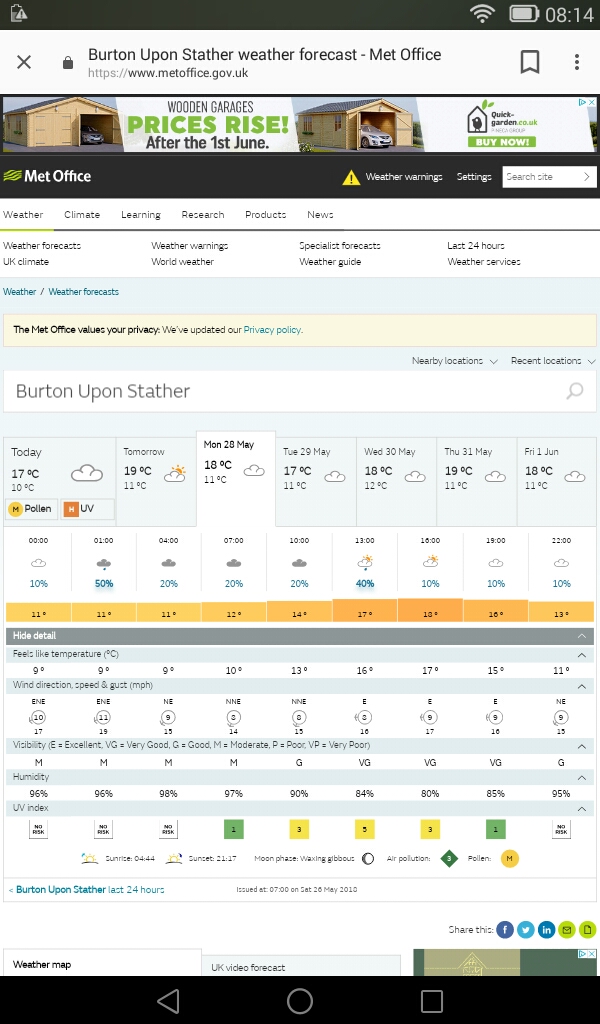Open the Climate menu item
The height and width of the screenshot is (1024, 600).
82,214
